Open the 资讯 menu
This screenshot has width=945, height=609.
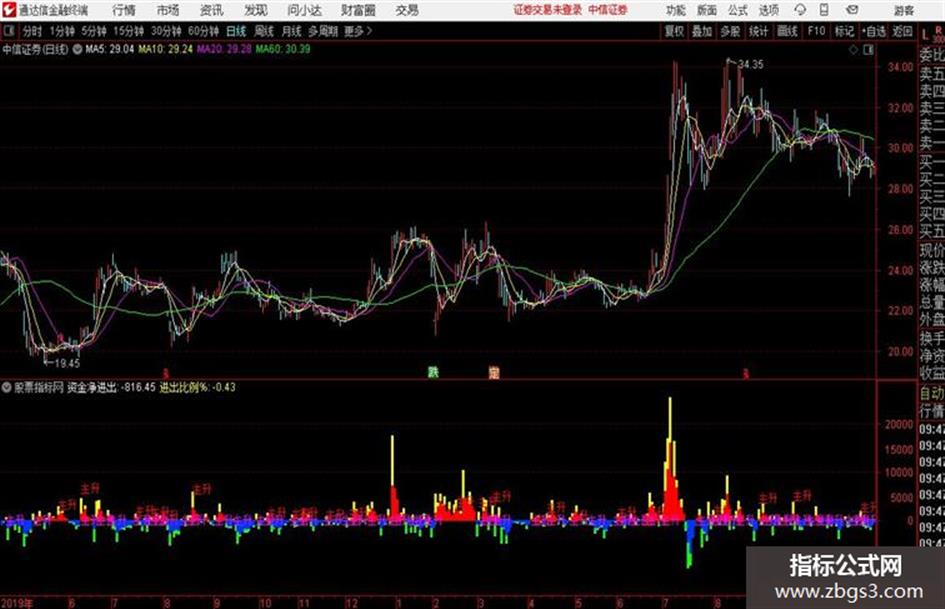point(212,10)
